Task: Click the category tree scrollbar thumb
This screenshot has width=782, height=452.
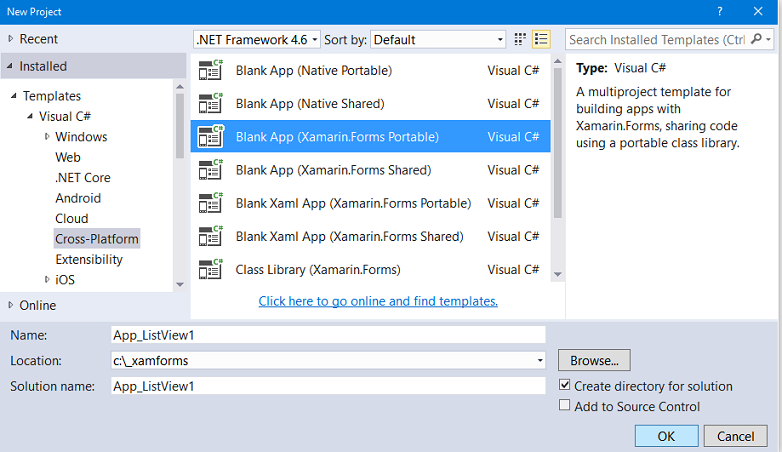Action: pos(180,126)
